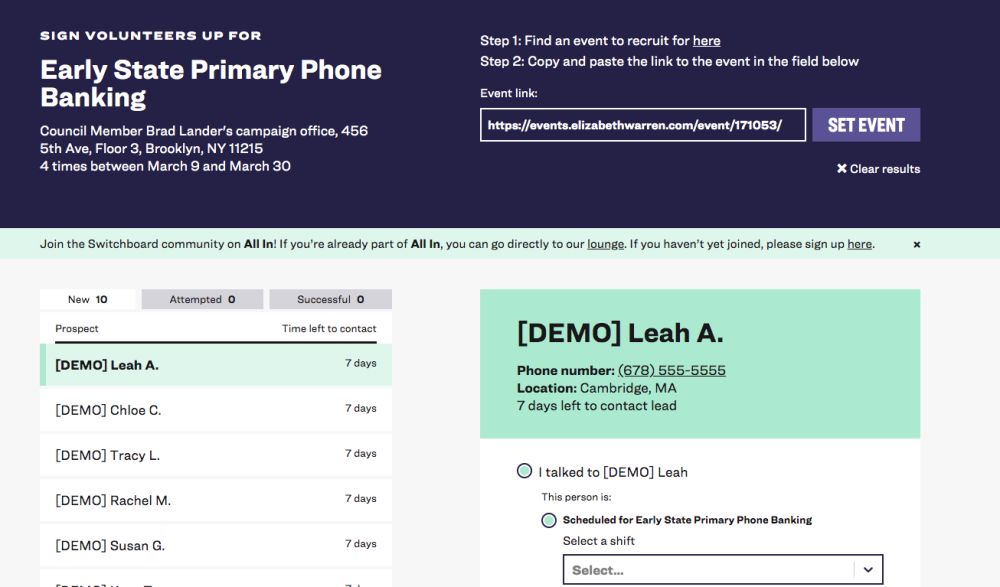
Task: Open the sign up 'here' link
Action: 859,244
